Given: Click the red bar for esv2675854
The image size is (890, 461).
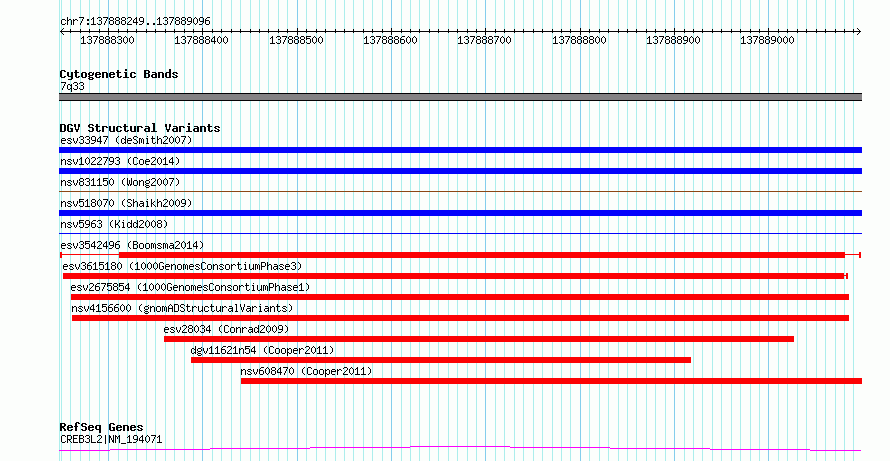Looking at the screenshot, I should (x=460, y=297).
